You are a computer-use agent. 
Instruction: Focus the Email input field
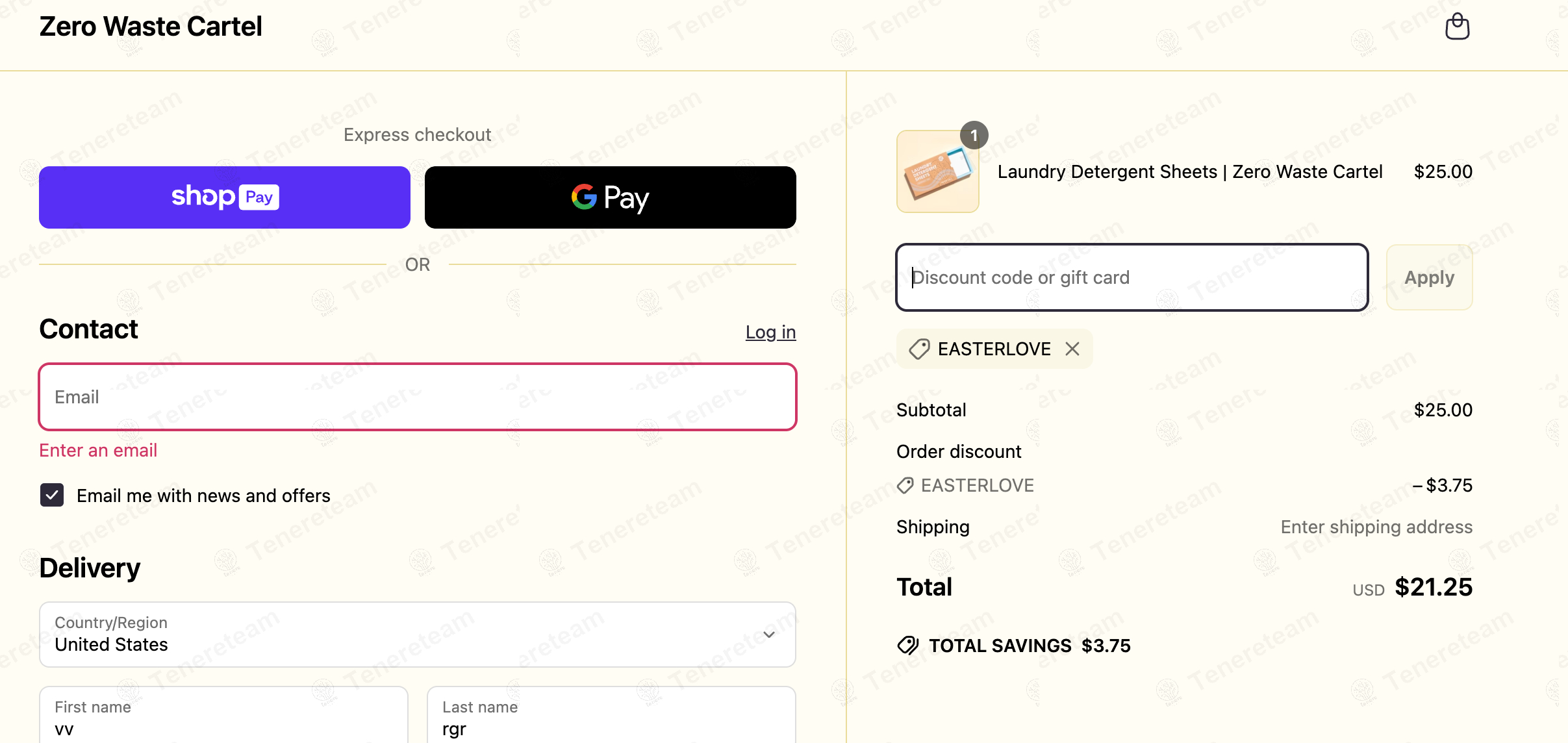(417, 397)
